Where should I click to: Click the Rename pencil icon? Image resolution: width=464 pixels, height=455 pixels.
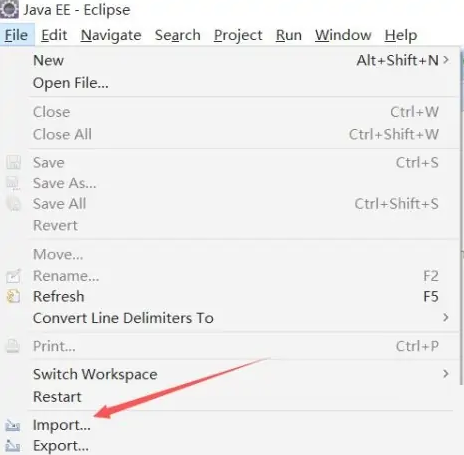(x=13, y=276)
